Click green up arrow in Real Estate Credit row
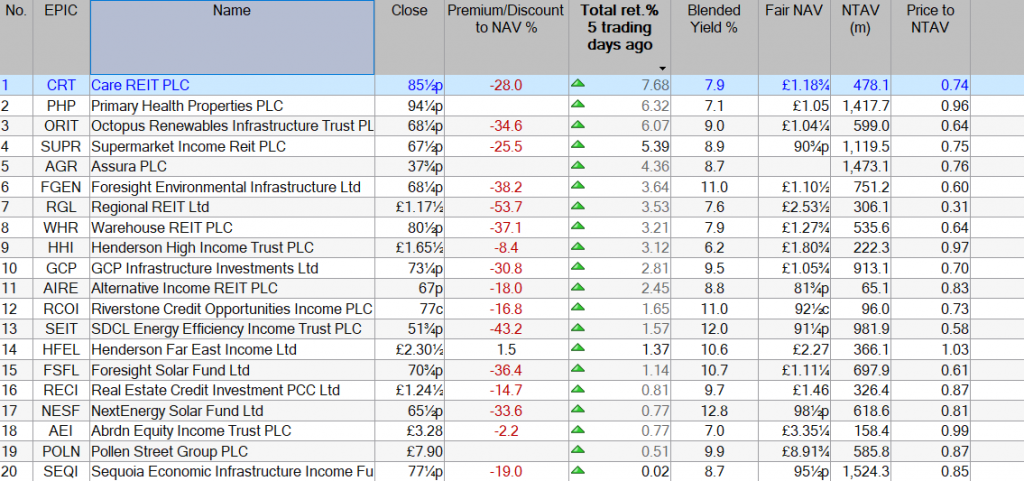Viewport: 1024px width, 481px height. pyautogui.click(x=577, y=388)
